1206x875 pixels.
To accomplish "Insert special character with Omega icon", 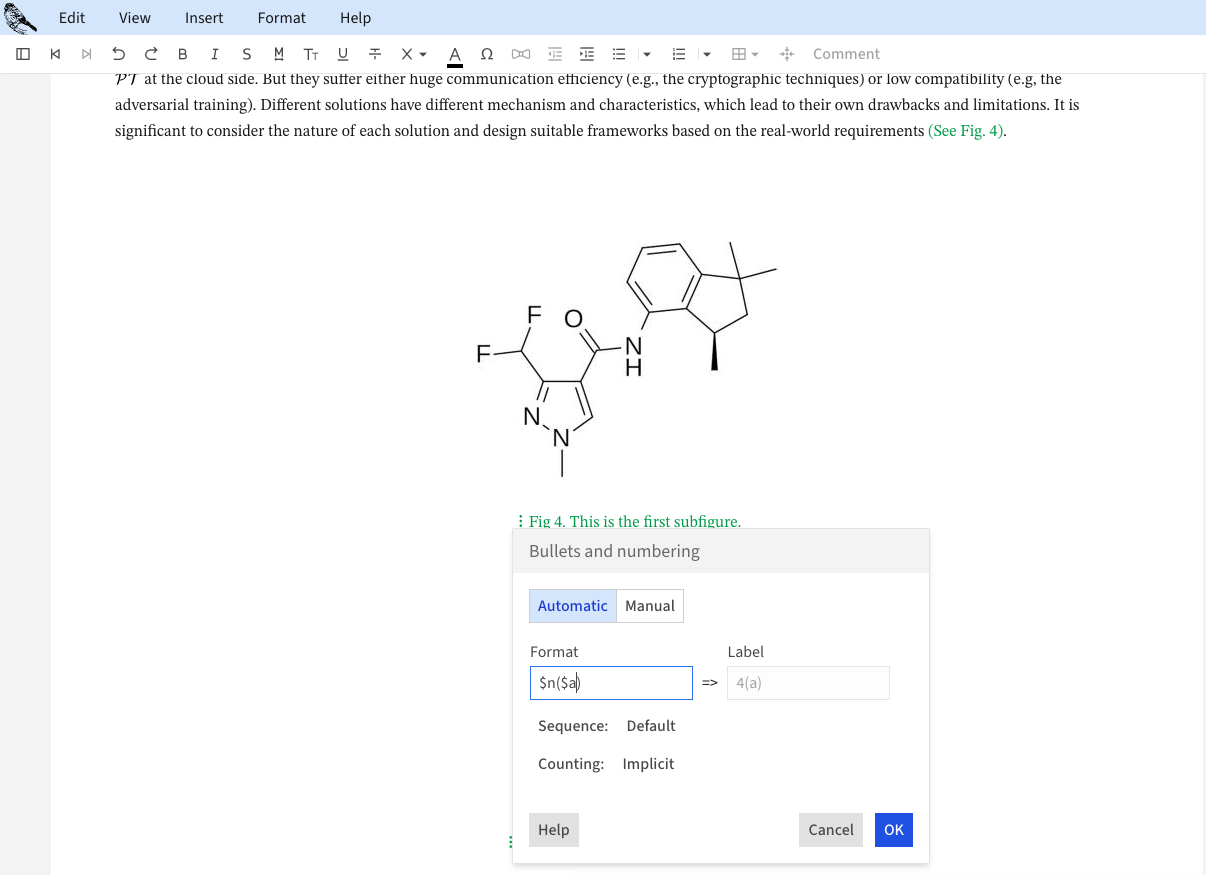I will [x=487, y=54].
